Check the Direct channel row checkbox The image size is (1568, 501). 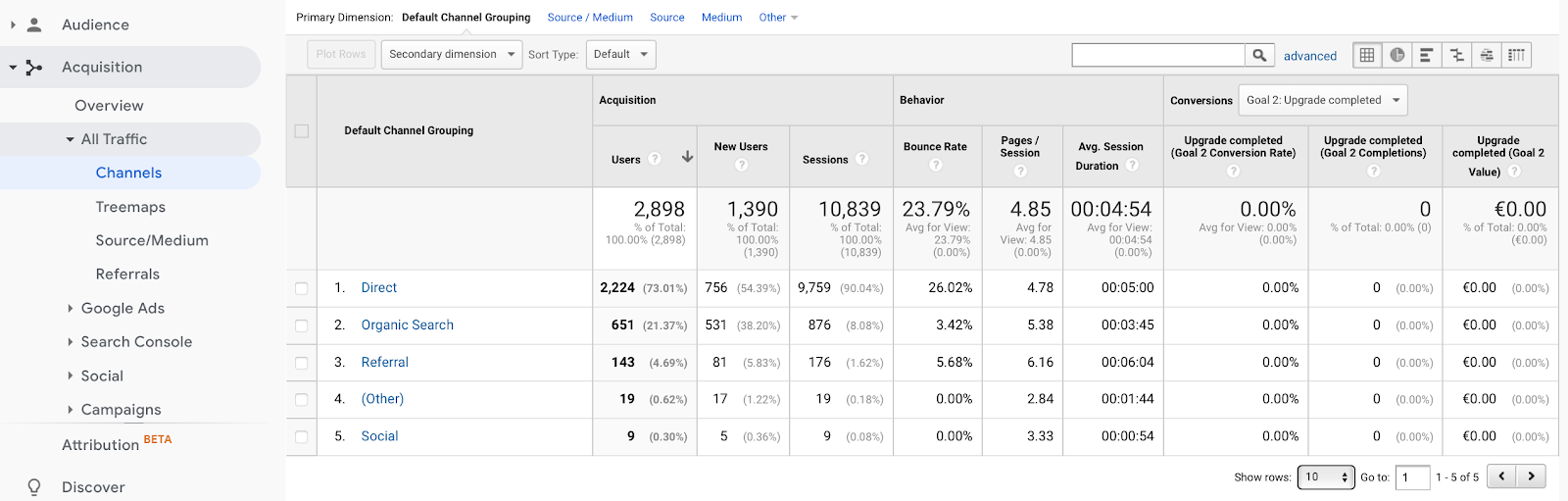[301, 288]
